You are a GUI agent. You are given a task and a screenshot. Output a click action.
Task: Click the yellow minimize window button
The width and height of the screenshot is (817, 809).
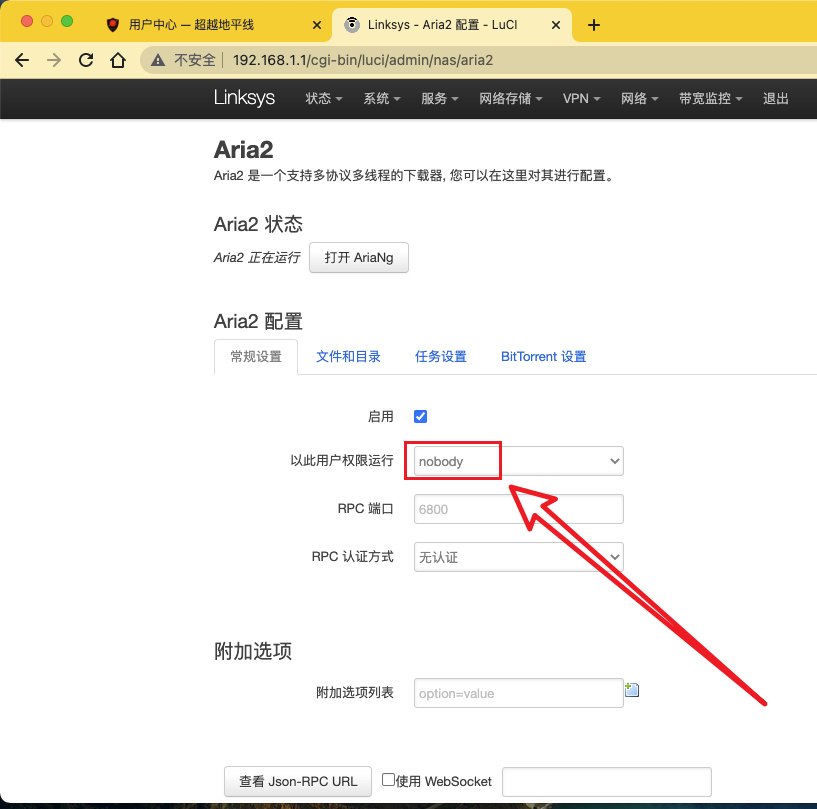47,21
